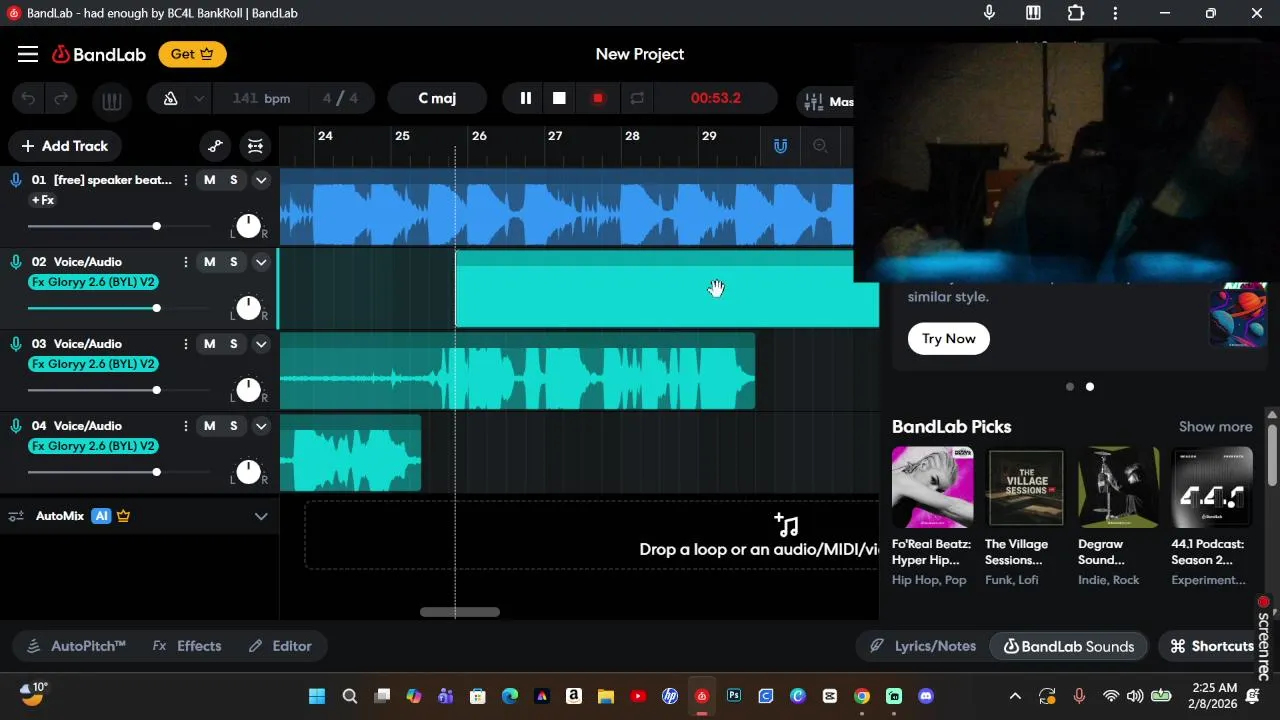Expand track 03 chevron

(261, 344)
